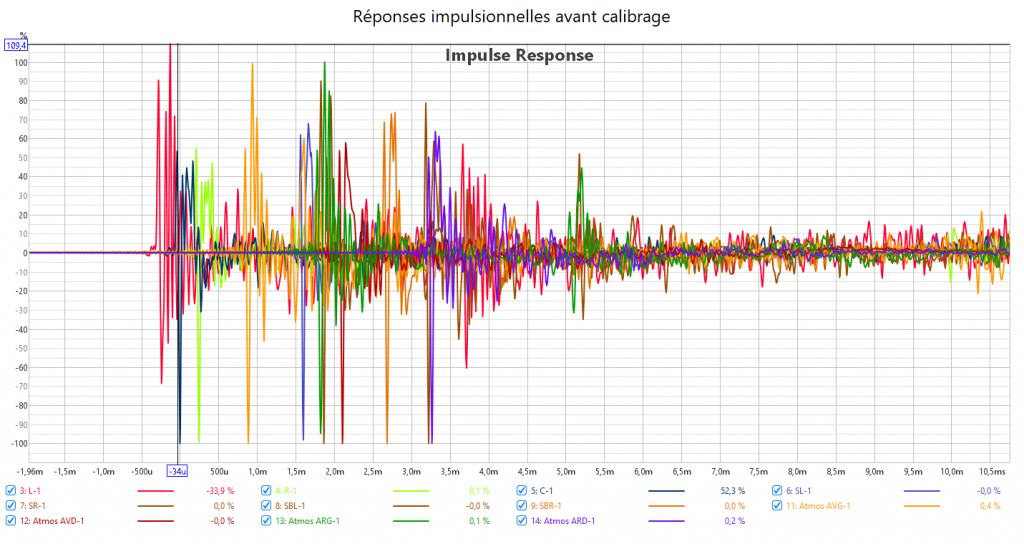
Task: Click the -34u cursor time marker
Action: click(177, 471)
